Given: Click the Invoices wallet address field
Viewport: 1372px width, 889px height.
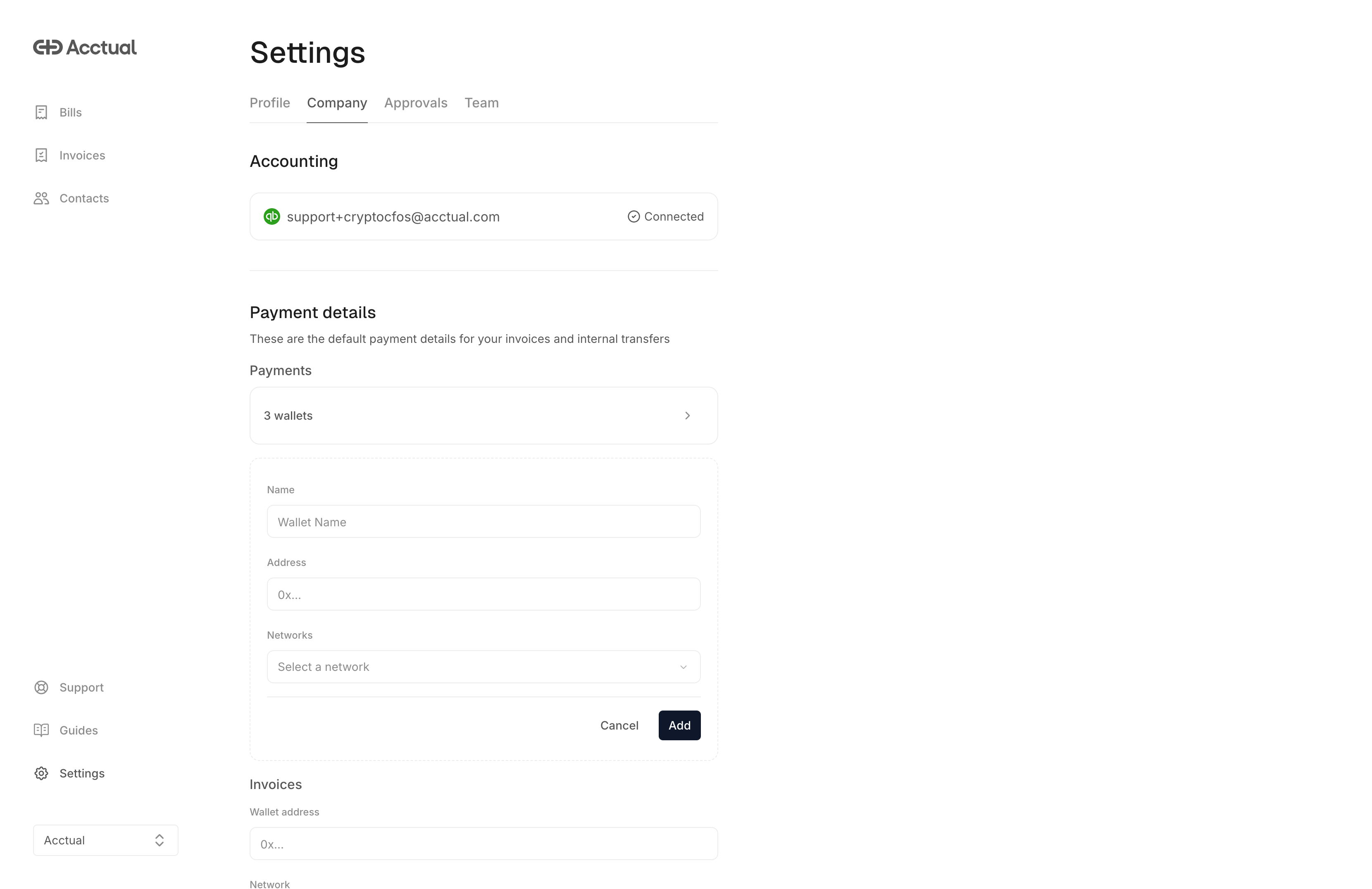Looking at the screenshot, I should pos(483,844).
